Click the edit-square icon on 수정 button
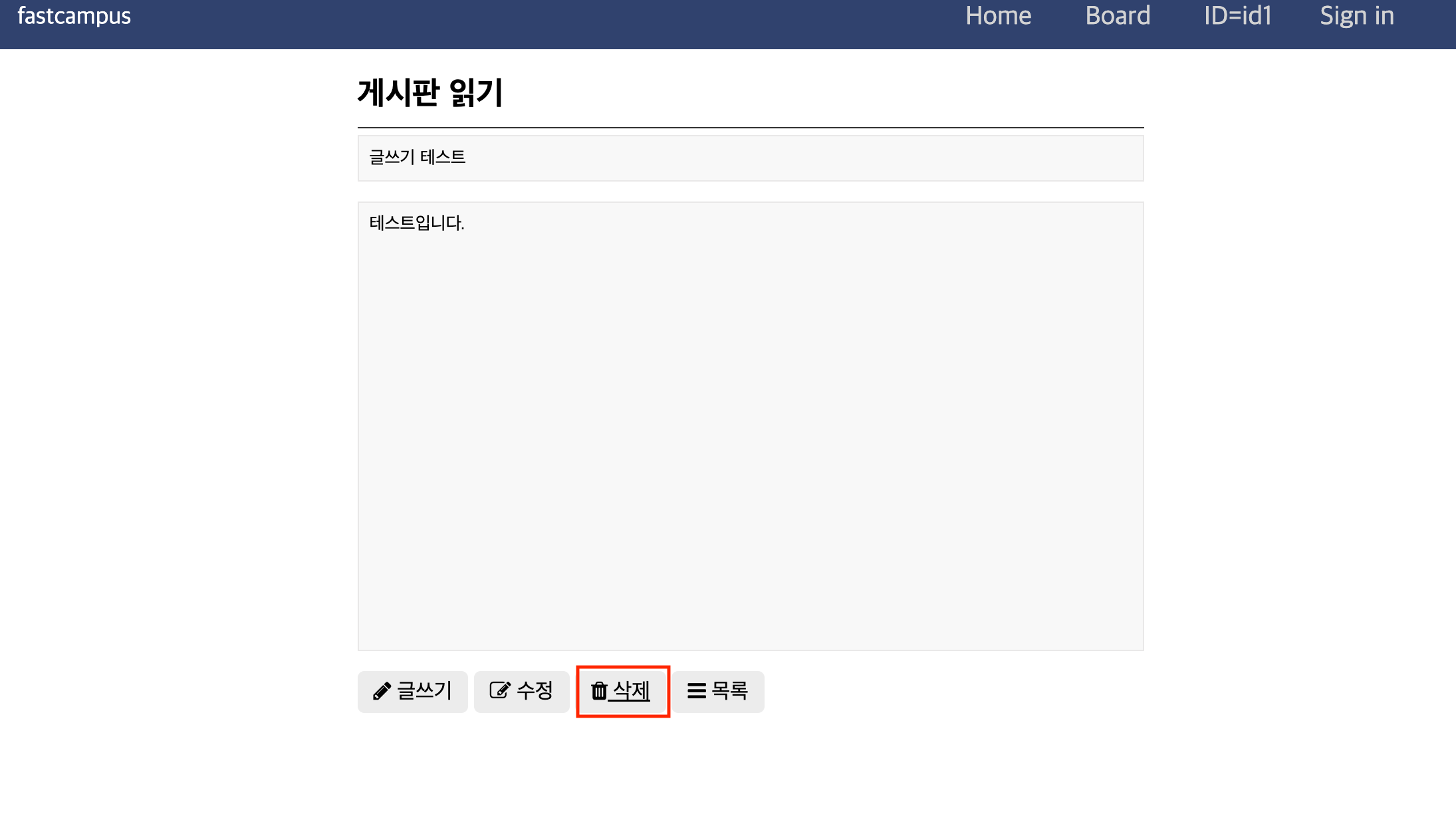Screen dimensions: 1456x826 coord(499,690)
